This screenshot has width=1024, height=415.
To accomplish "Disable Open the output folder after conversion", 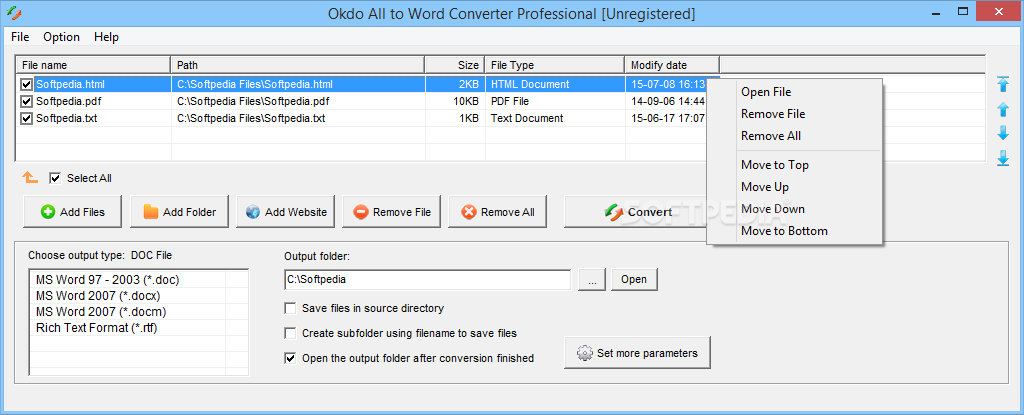I will (291, 358).
